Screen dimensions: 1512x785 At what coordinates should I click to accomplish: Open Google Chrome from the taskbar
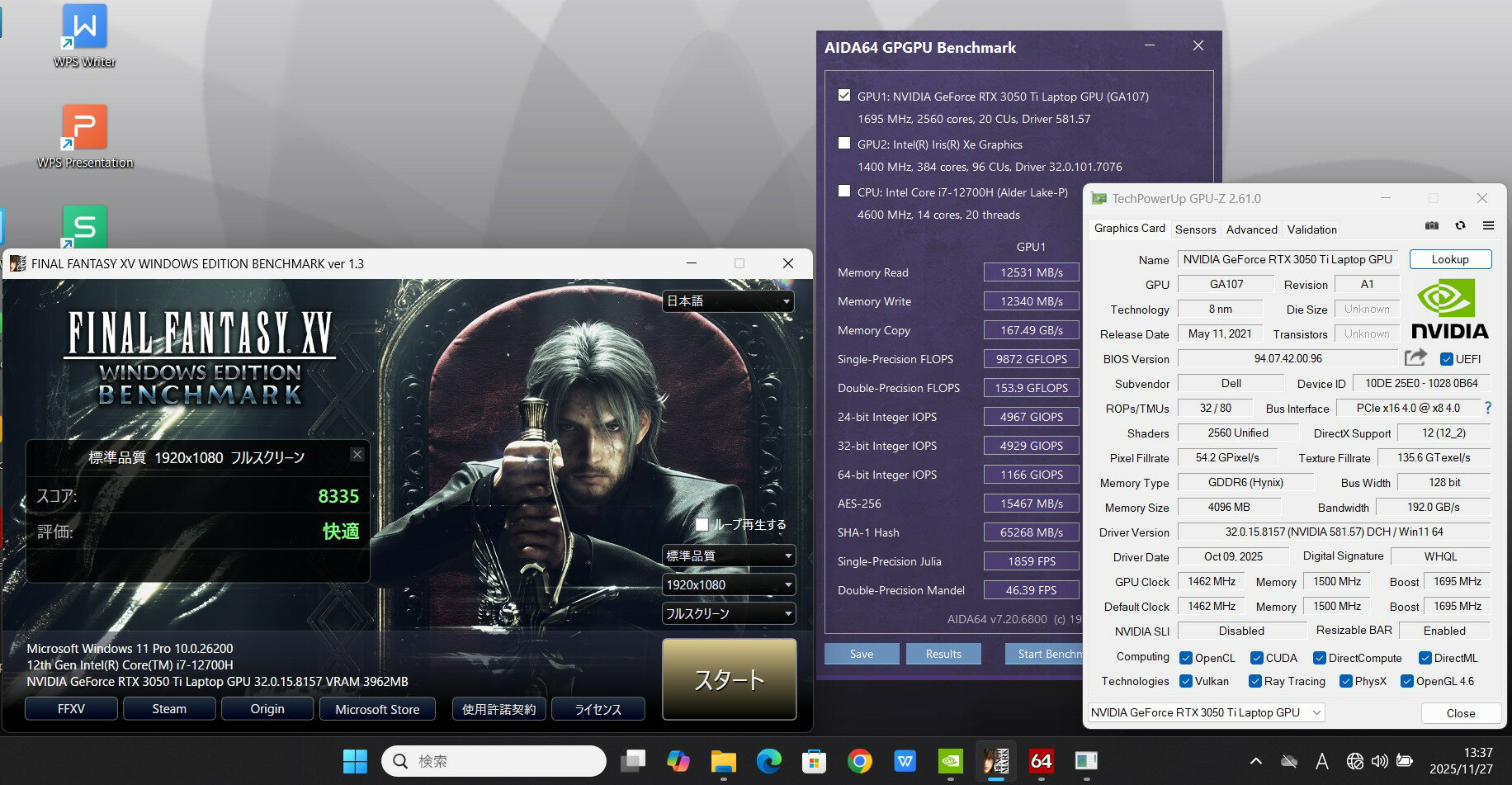coord(859,760)
